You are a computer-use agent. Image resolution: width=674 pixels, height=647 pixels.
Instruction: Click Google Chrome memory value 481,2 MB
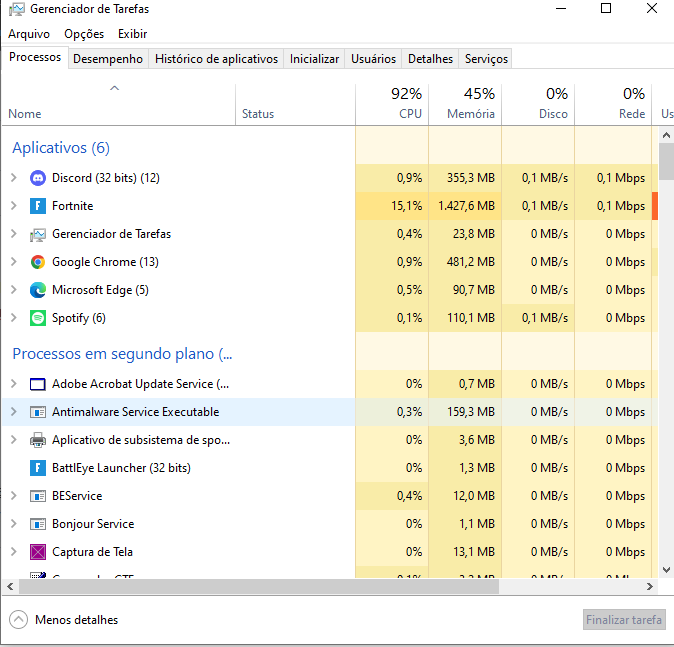pos(471,262)
